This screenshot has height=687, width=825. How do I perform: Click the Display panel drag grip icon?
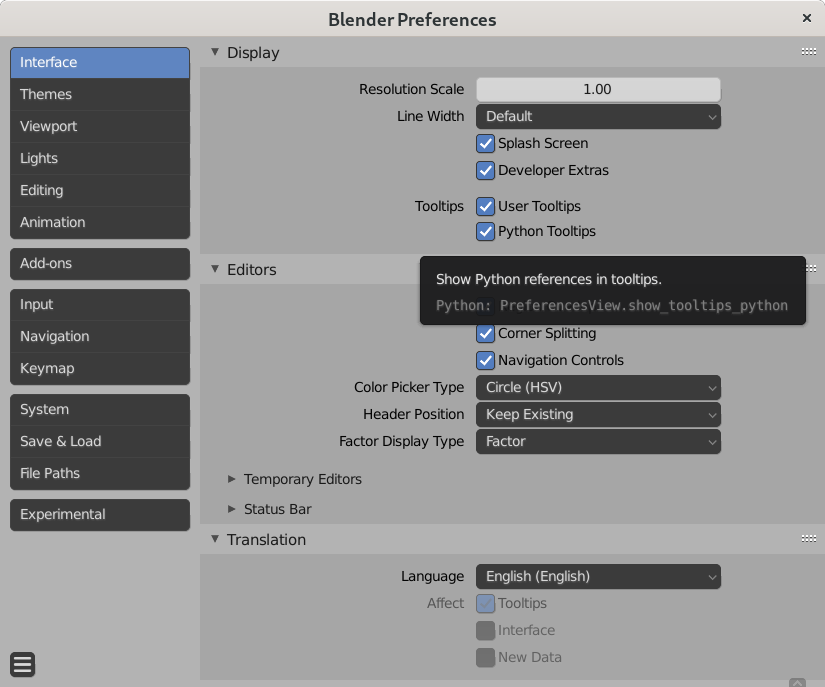[809, 52]
